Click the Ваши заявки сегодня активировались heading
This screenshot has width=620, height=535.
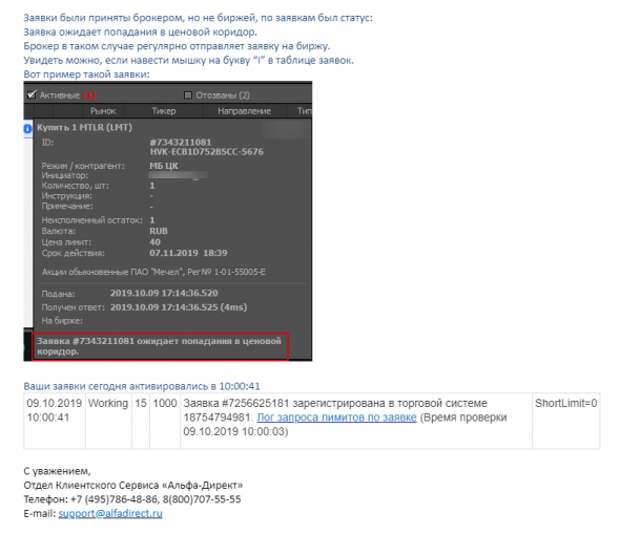143,385
